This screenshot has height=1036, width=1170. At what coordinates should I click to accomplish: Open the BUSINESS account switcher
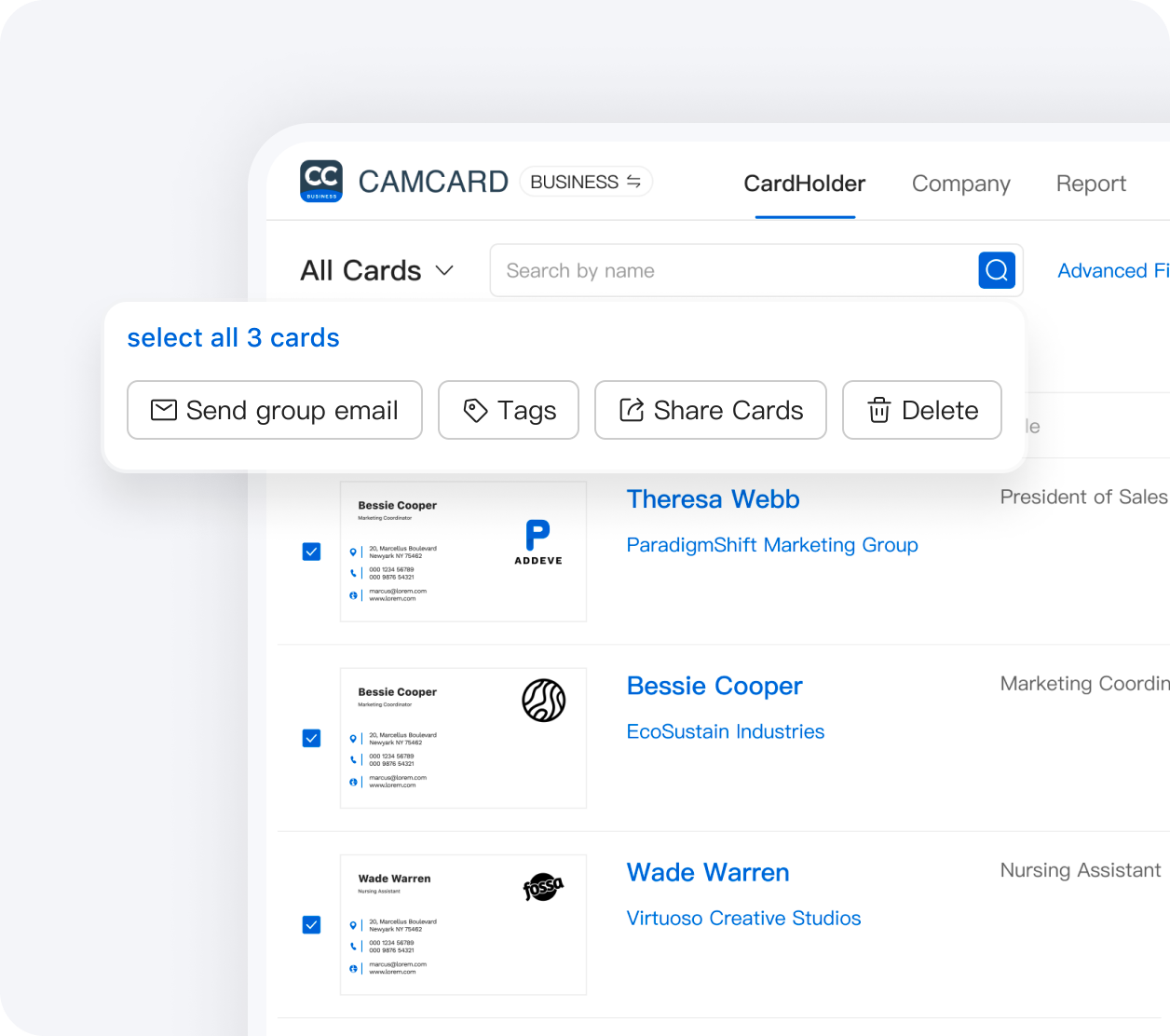(586, 182)
